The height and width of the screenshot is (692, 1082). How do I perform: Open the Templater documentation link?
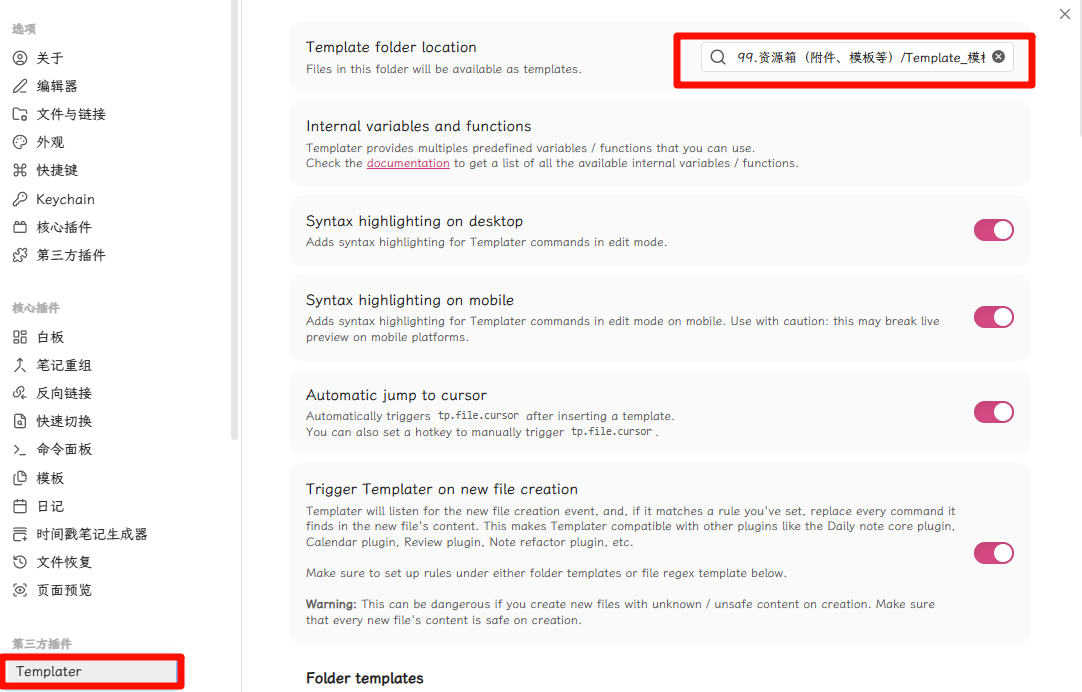(x=408, y=163)
